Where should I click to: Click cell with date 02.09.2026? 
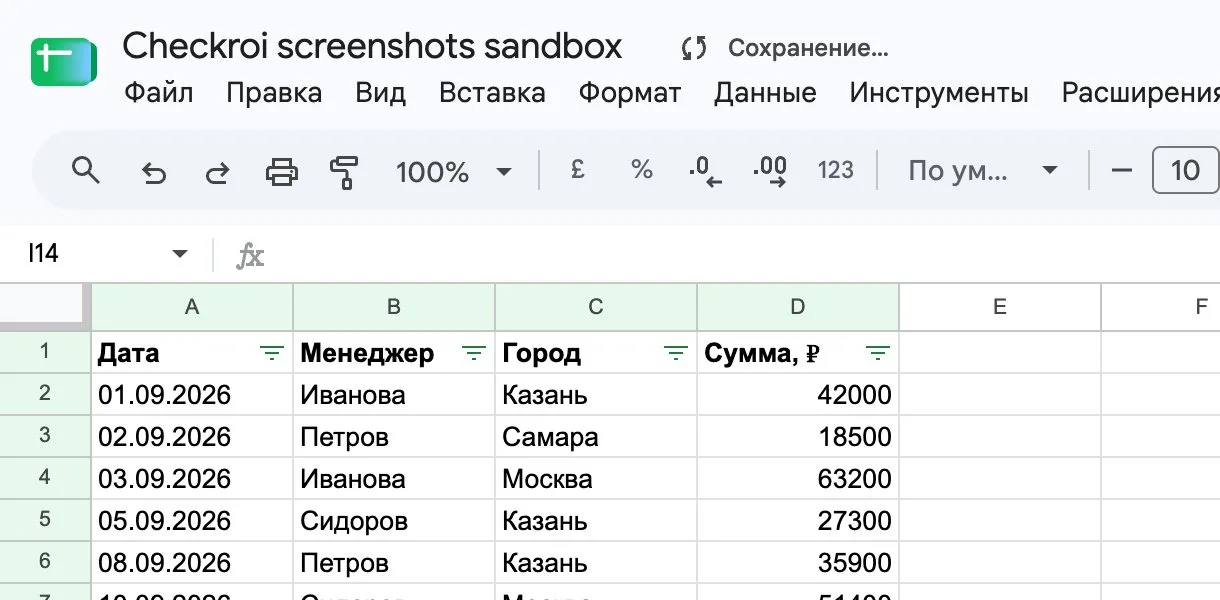[x=192, y=437]
